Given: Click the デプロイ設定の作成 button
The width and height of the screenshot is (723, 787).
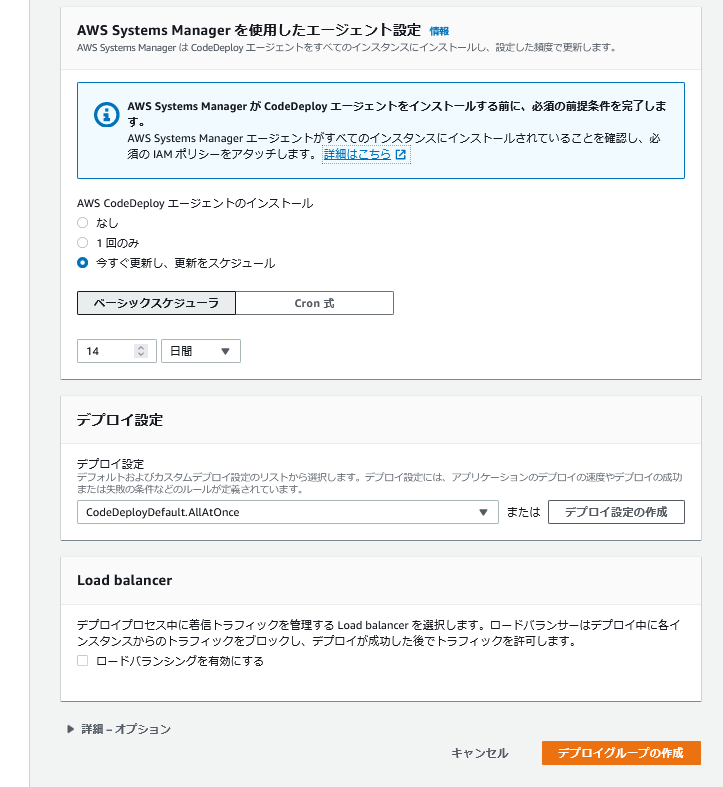Looking at the screenshot, I should point(616,512).
